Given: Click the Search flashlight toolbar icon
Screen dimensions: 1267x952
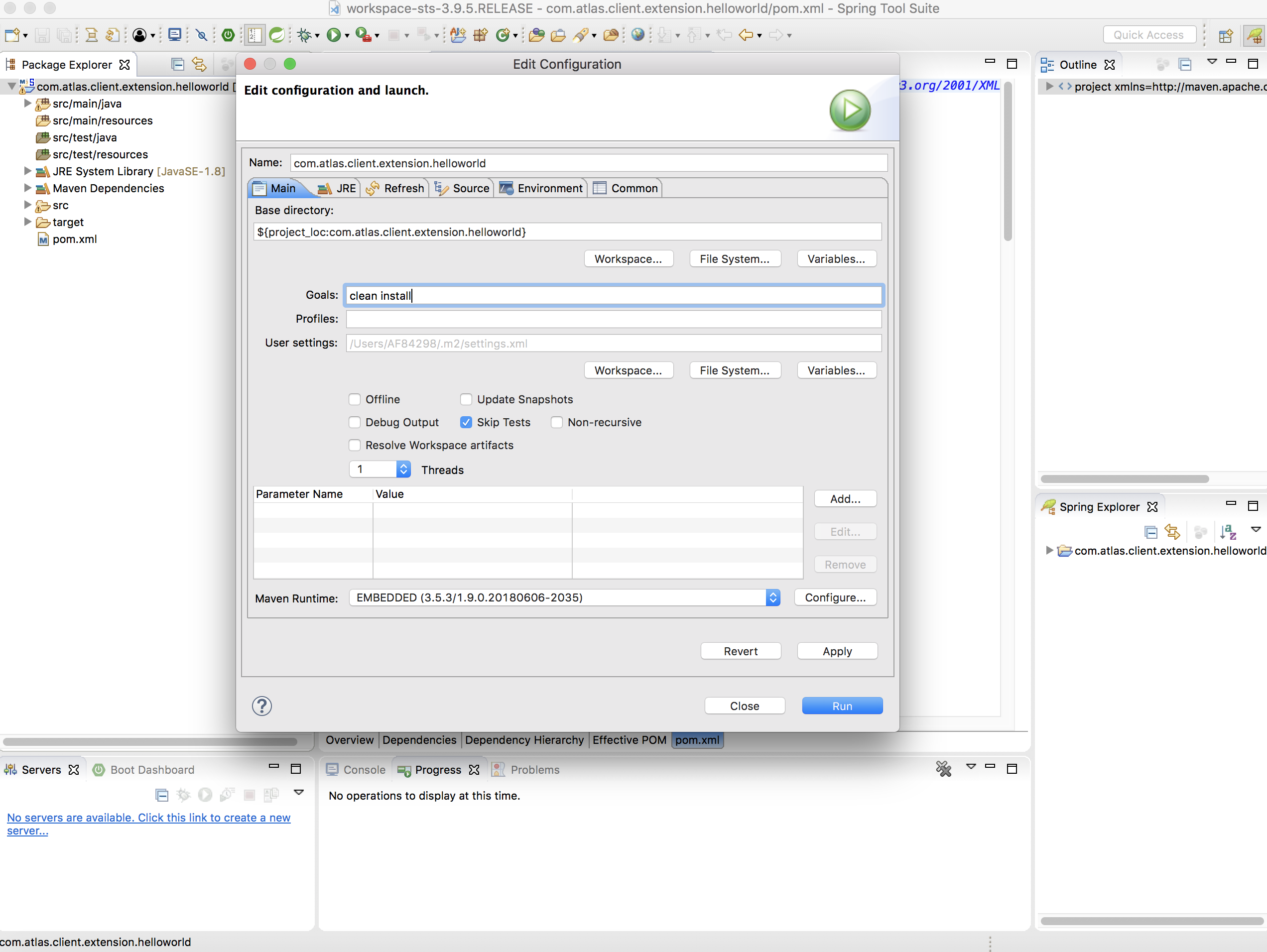Looking at the screenshot, I should tap(580, 35).
